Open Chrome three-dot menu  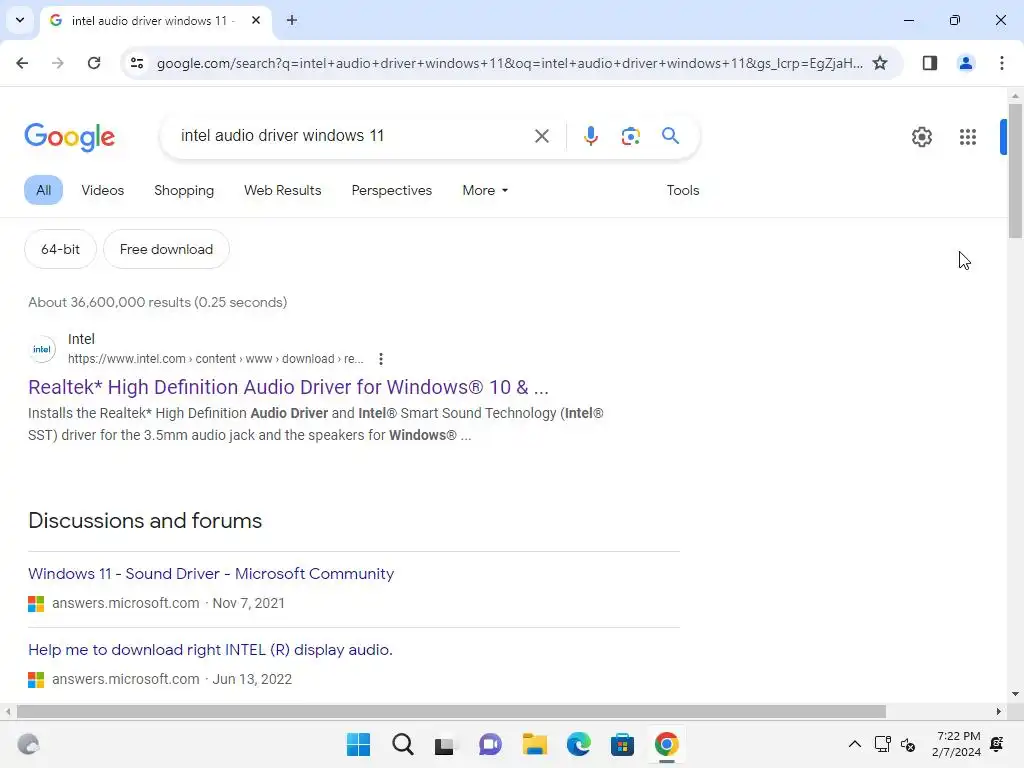(1002, 63)
